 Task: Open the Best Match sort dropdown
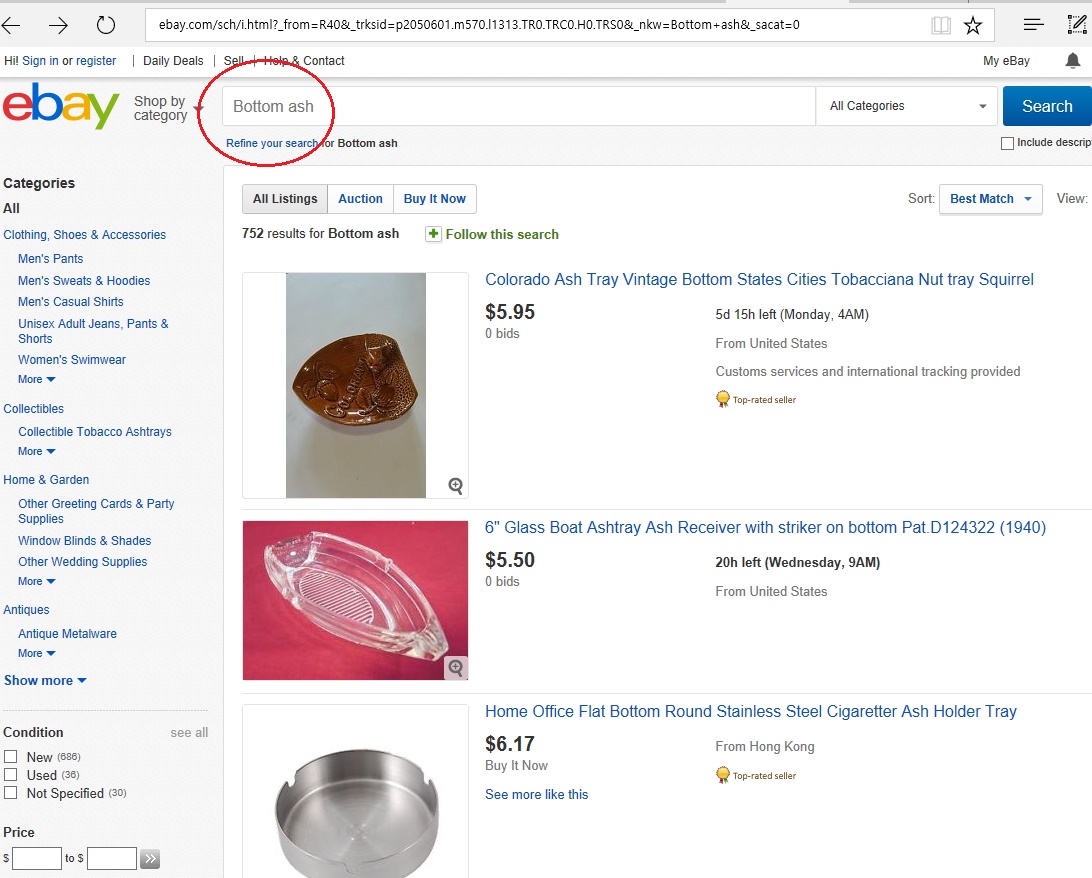(990, 199)
